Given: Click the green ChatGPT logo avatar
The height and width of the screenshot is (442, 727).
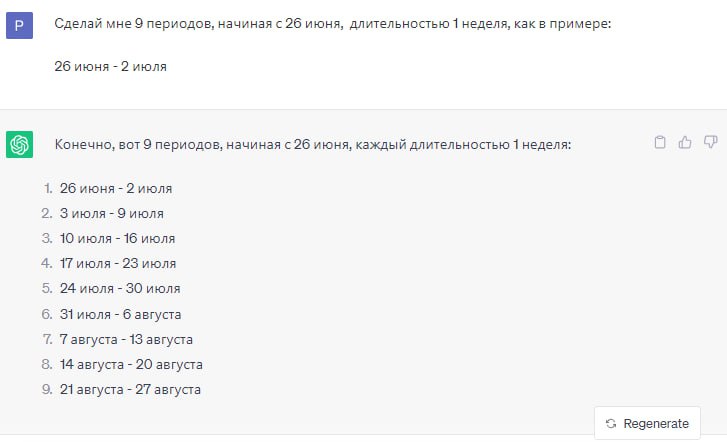Looking at the screenshot, I should (20, 144).
